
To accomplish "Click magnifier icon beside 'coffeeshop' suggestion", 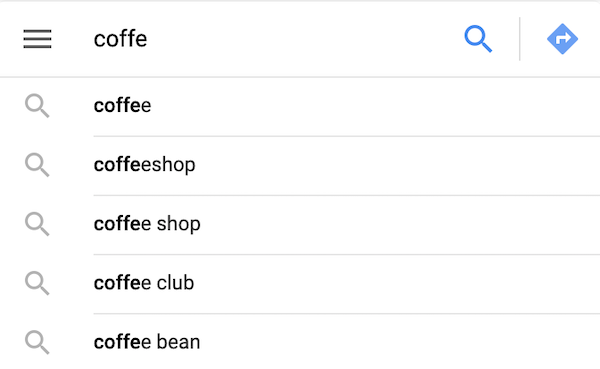I will [37, 165].
